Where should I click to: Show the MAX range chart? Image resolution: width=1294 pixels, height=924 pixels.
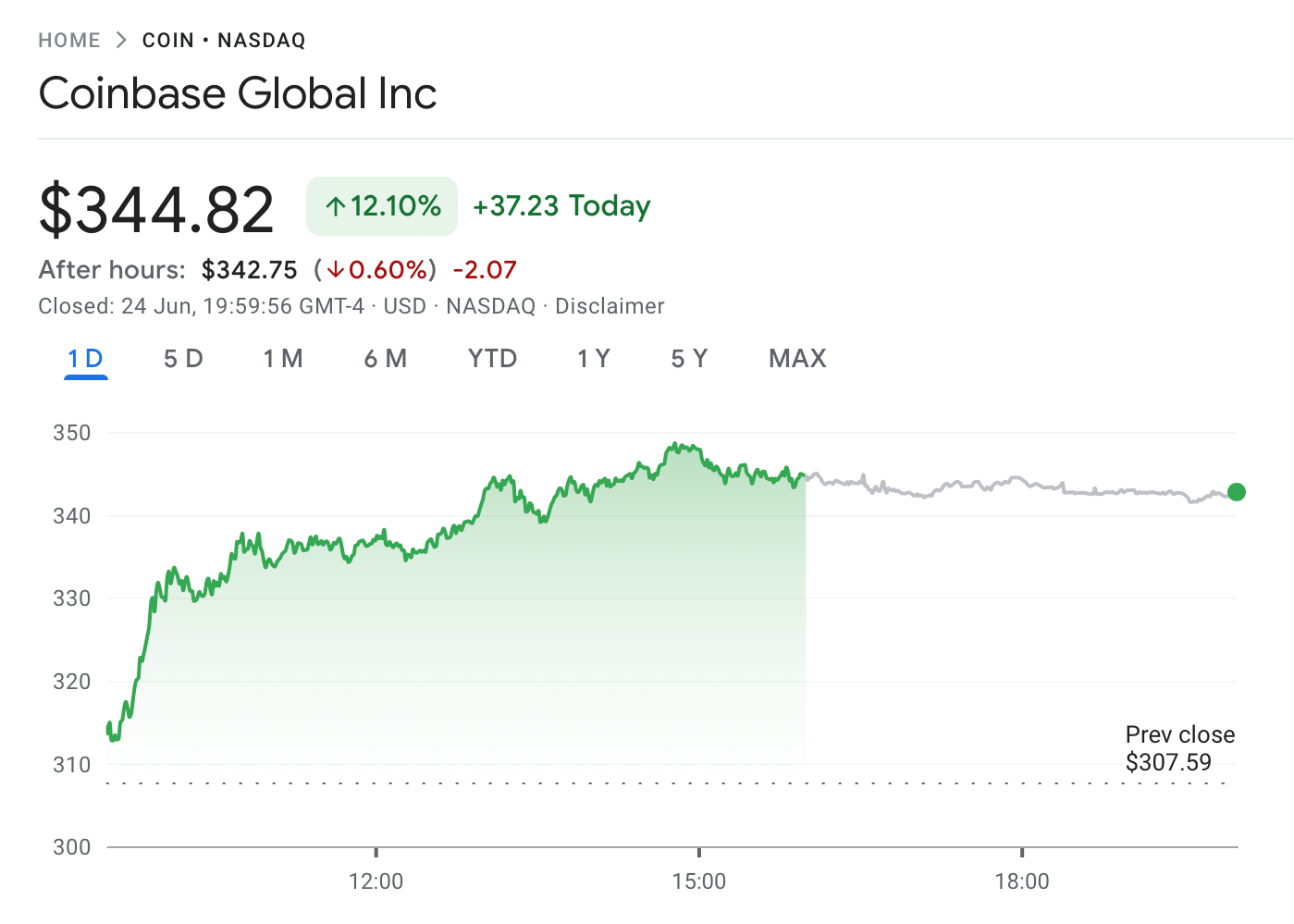797,359
